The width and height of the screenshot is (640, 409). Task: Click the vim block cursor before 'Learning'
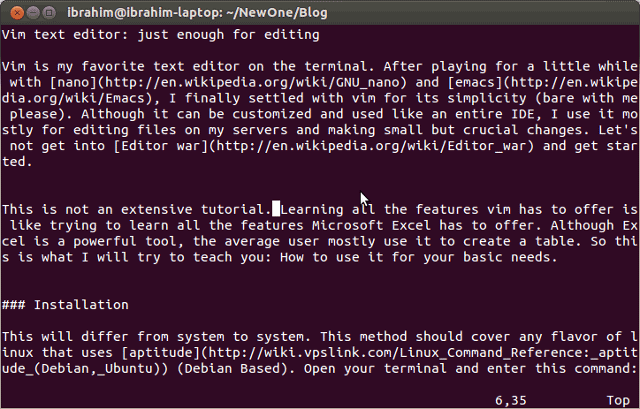[x=276, y=209]
